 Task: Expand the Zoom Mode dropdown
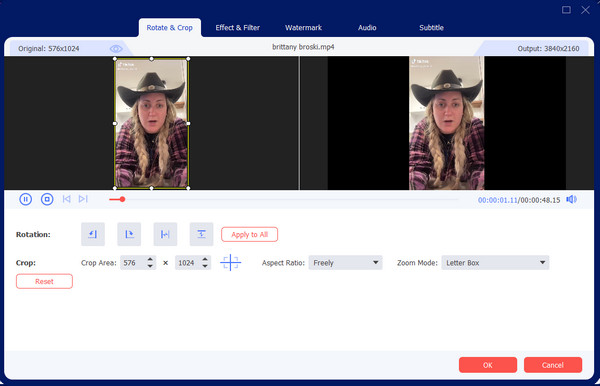click(495, 263)
